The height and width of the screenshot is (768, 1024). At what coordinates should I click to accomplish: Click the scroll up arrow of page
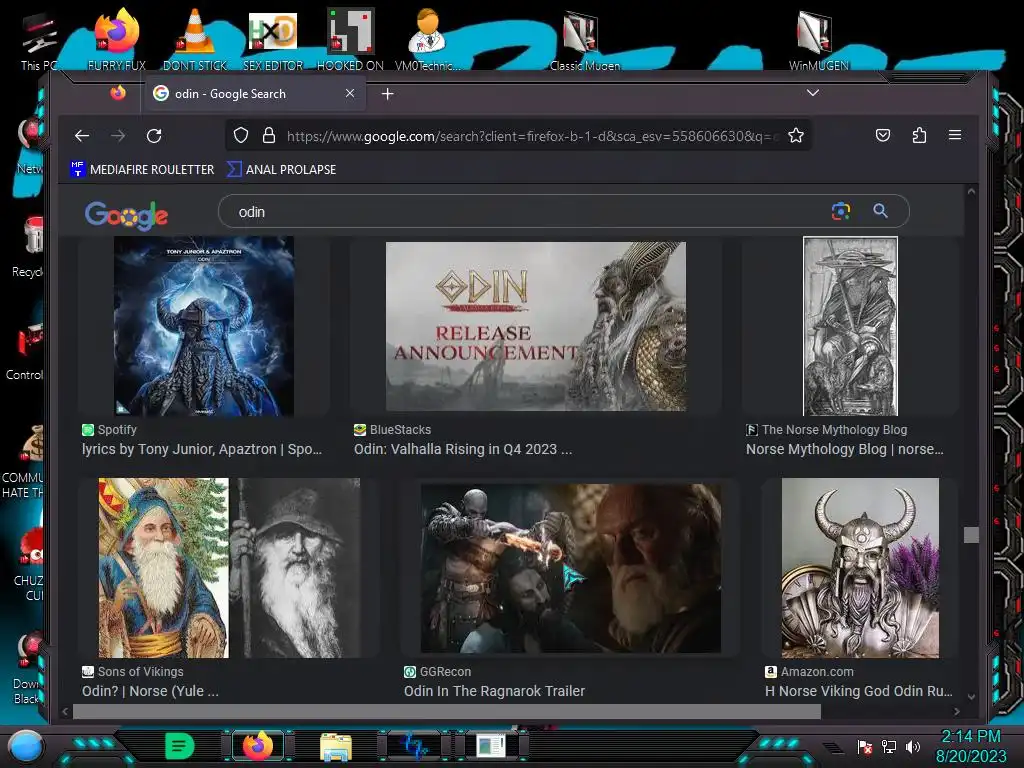point(971,191)
